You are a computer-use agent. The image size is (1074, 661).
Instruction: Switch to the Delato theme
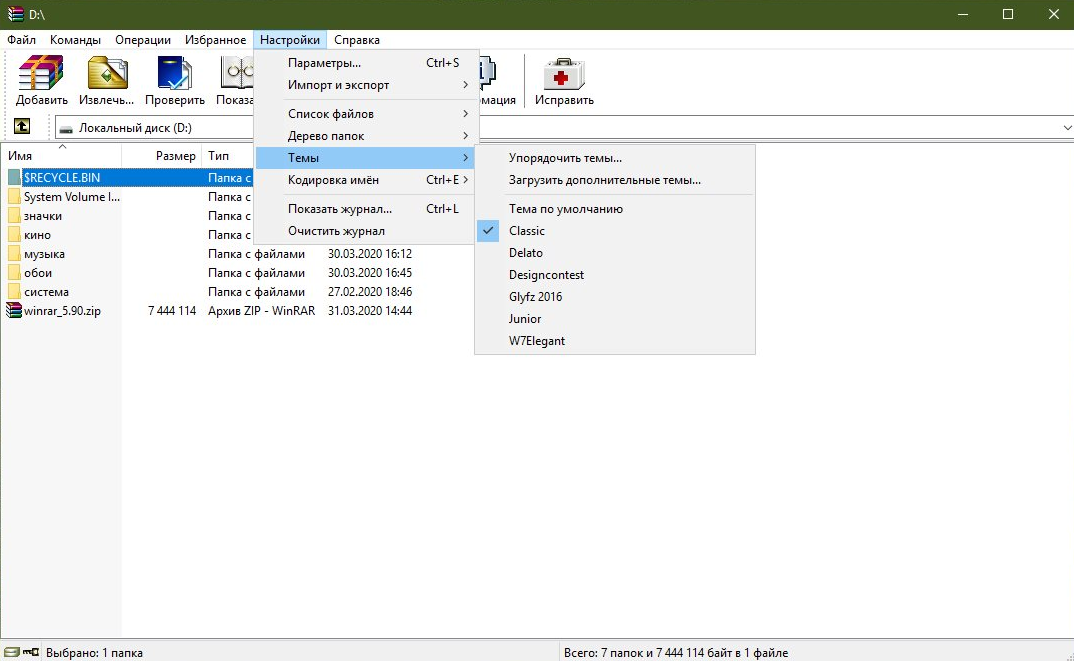pyautogui.click(x=614, y=253)
